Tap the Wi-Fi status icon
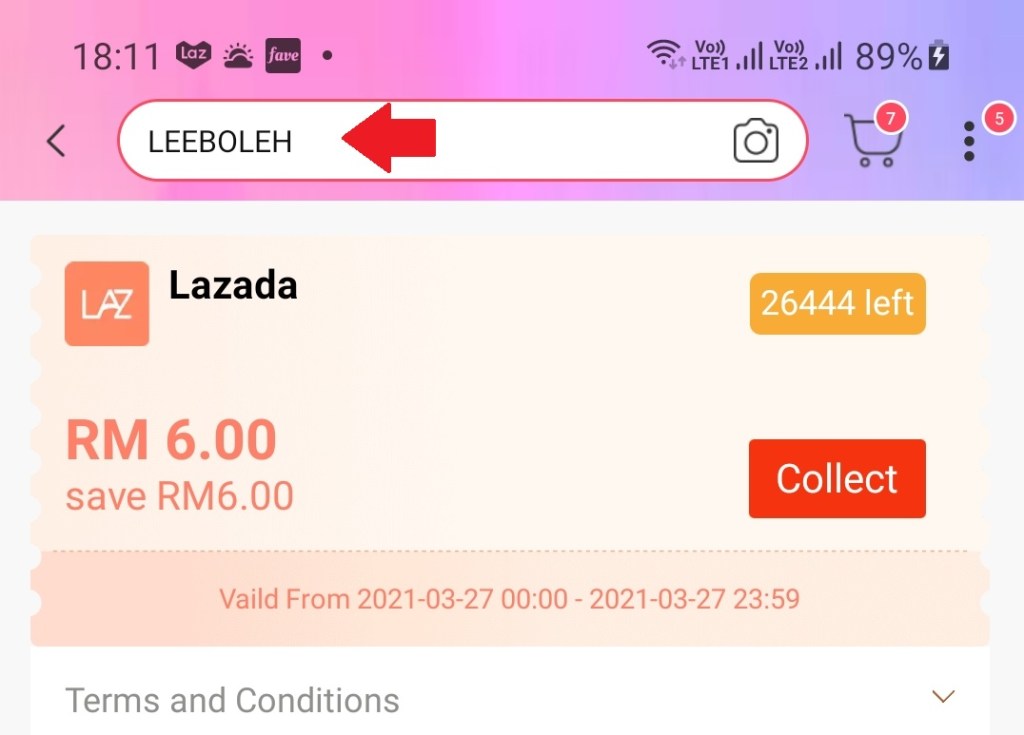Image resolution: width=1024 pixels, height=735 pixels. [x=665, y=53]
